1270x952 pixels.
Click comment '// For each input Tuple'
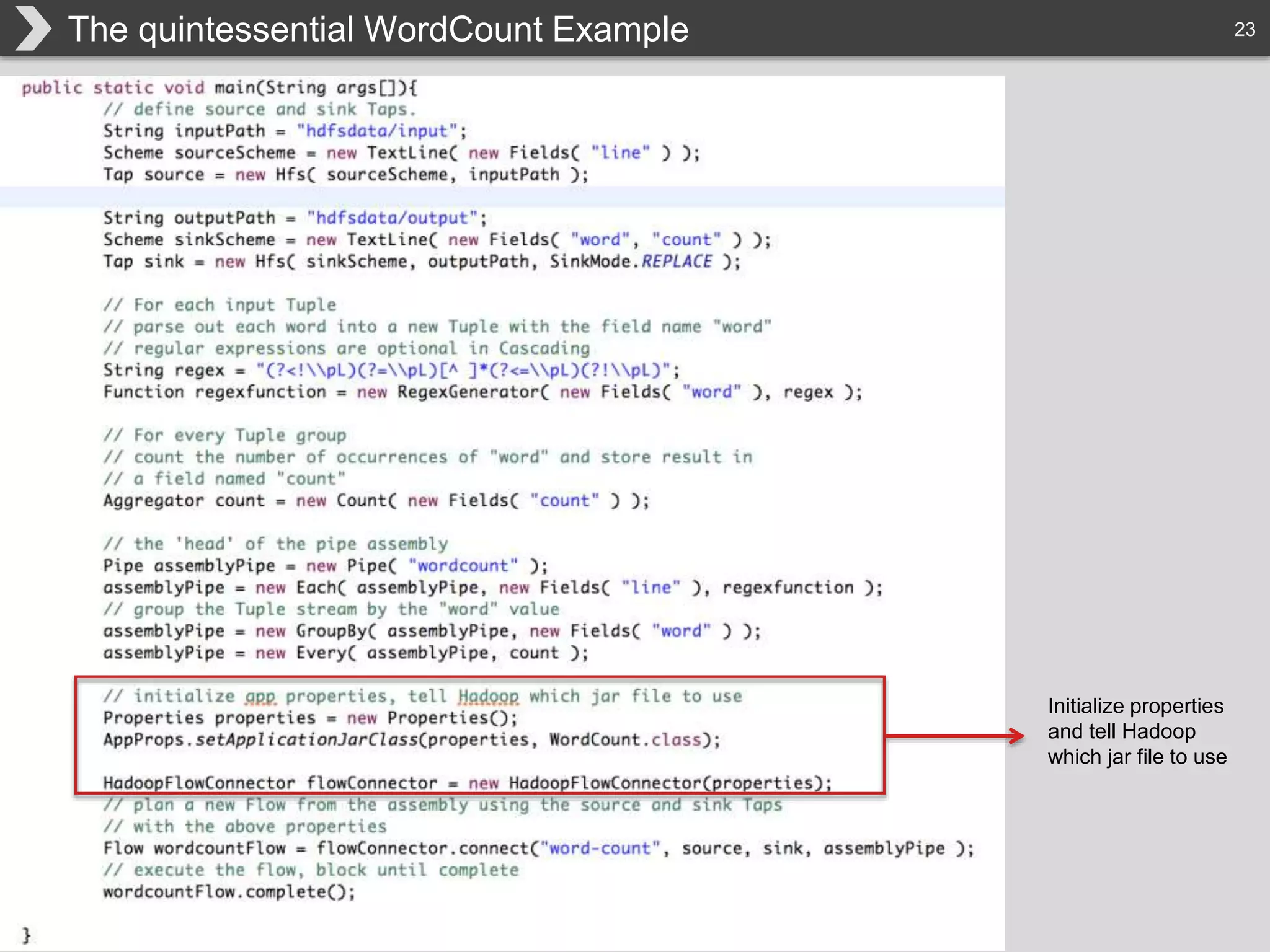(220, 305)
